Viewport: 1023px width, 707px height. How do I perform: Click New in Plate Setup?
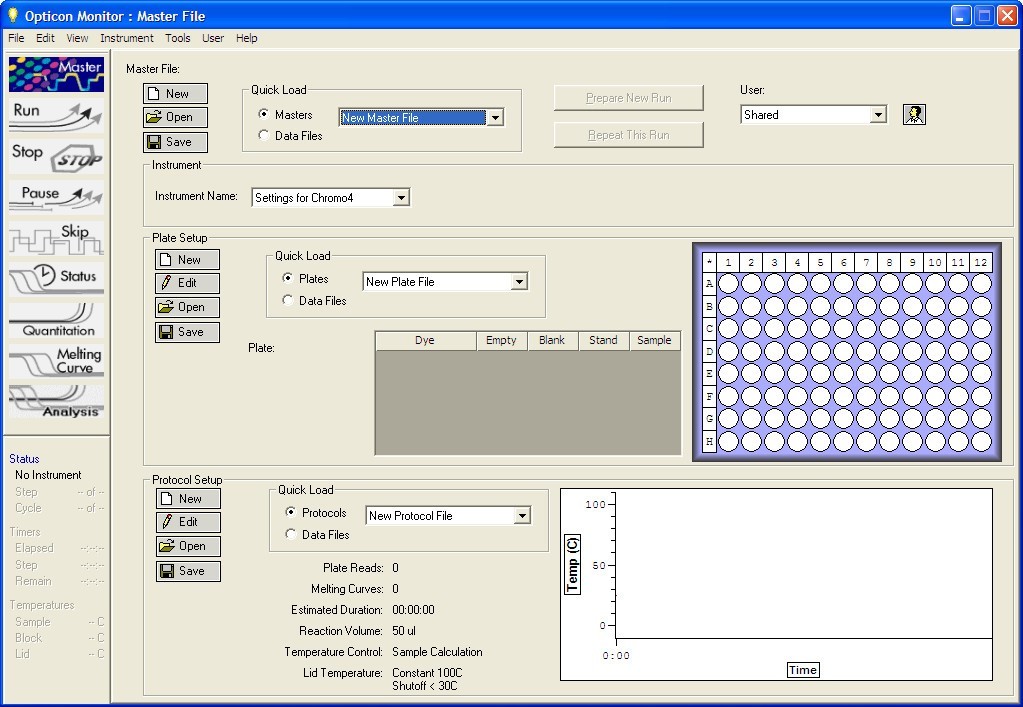(x=187, y=260)
